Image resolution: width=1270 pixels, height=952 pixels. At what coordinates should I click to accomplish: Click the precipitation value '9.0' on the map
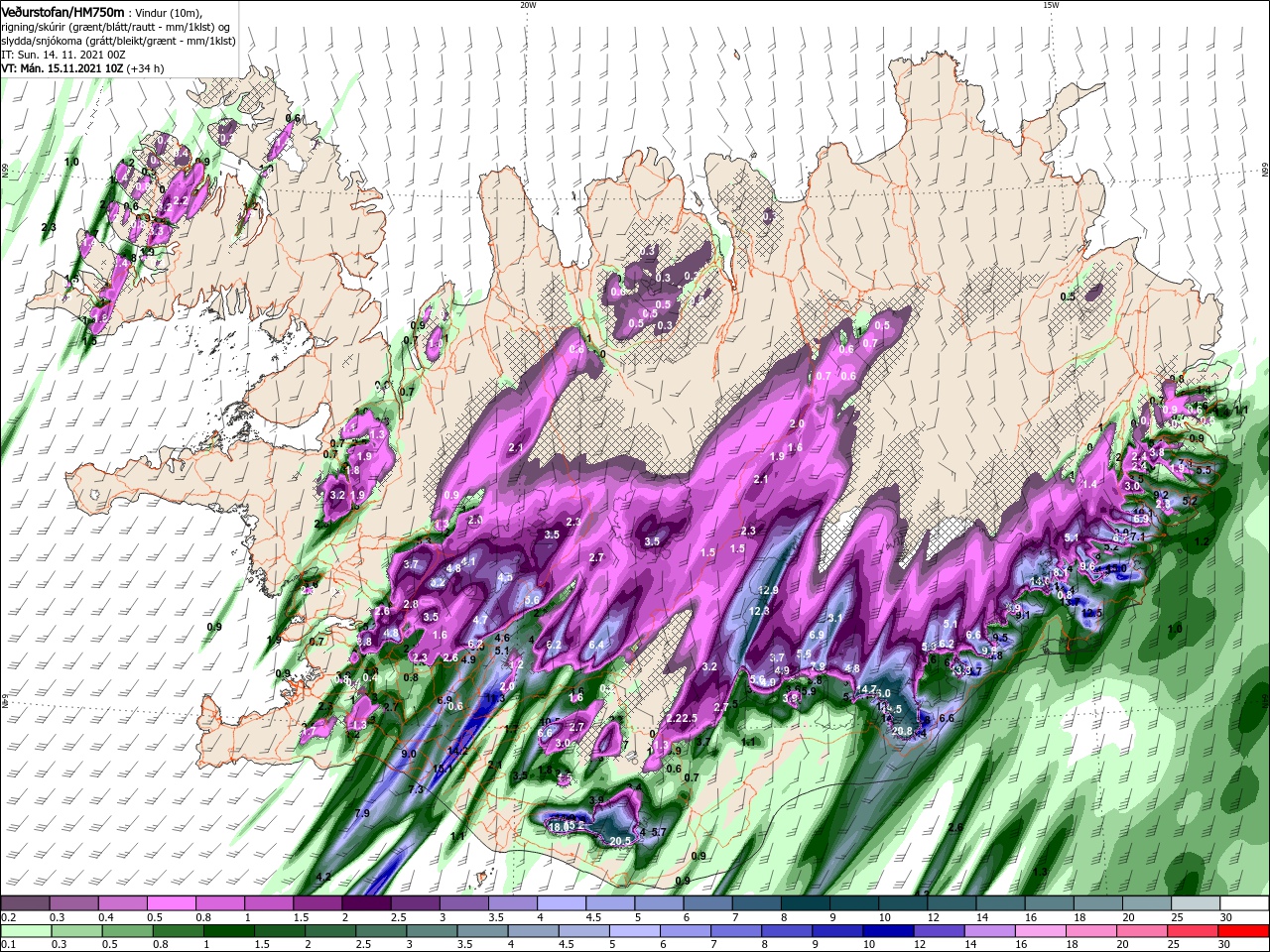click(409, 754)
